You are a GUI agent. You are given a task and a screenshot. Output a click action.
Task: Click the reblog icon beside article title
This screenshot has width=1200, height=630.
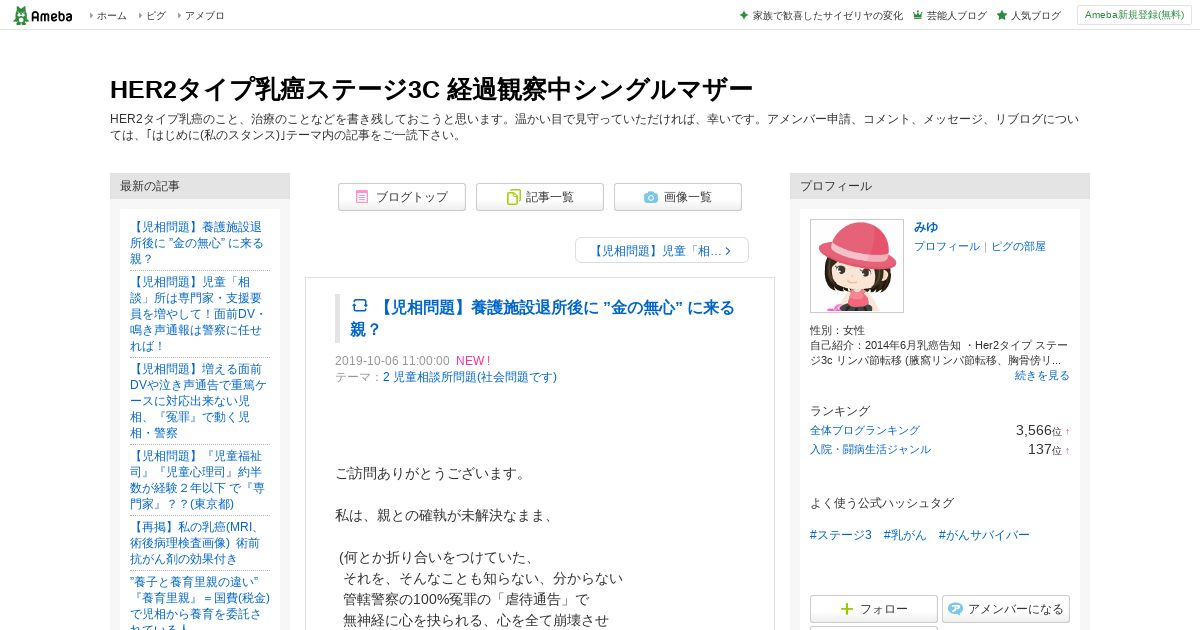[x=360, y=306]
